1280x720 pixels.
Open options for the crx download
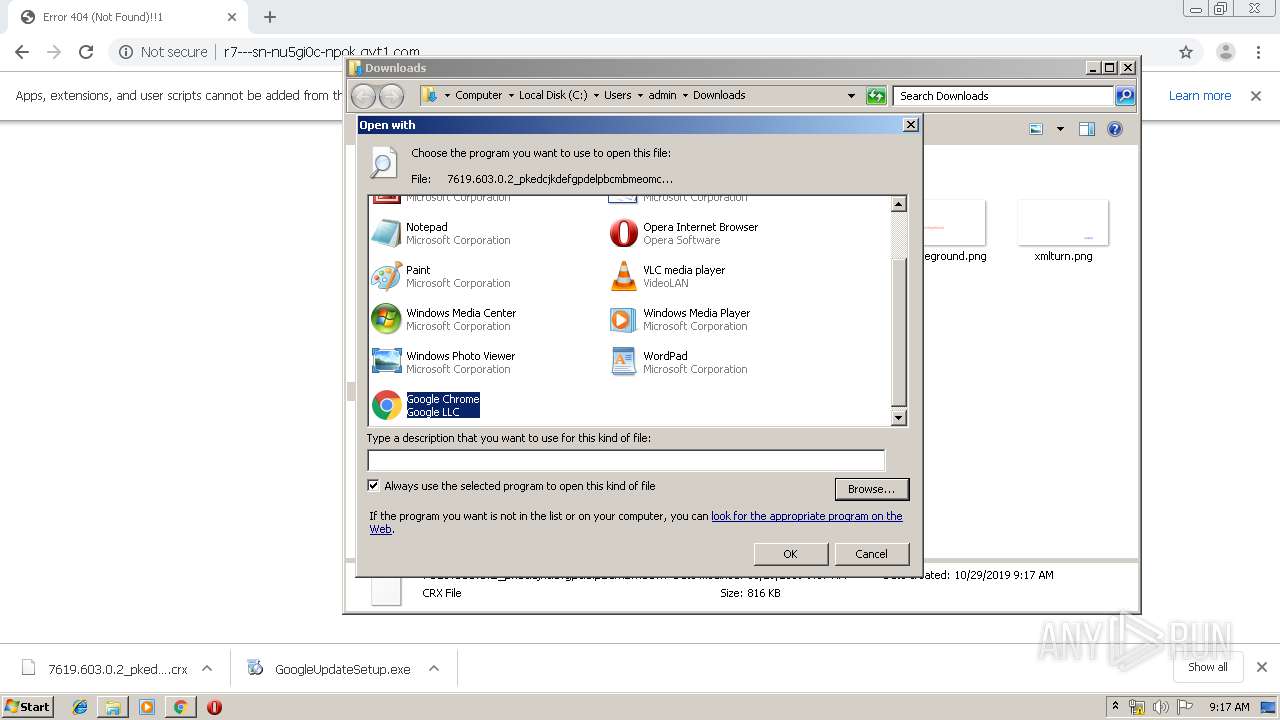(x=207, y=669)
